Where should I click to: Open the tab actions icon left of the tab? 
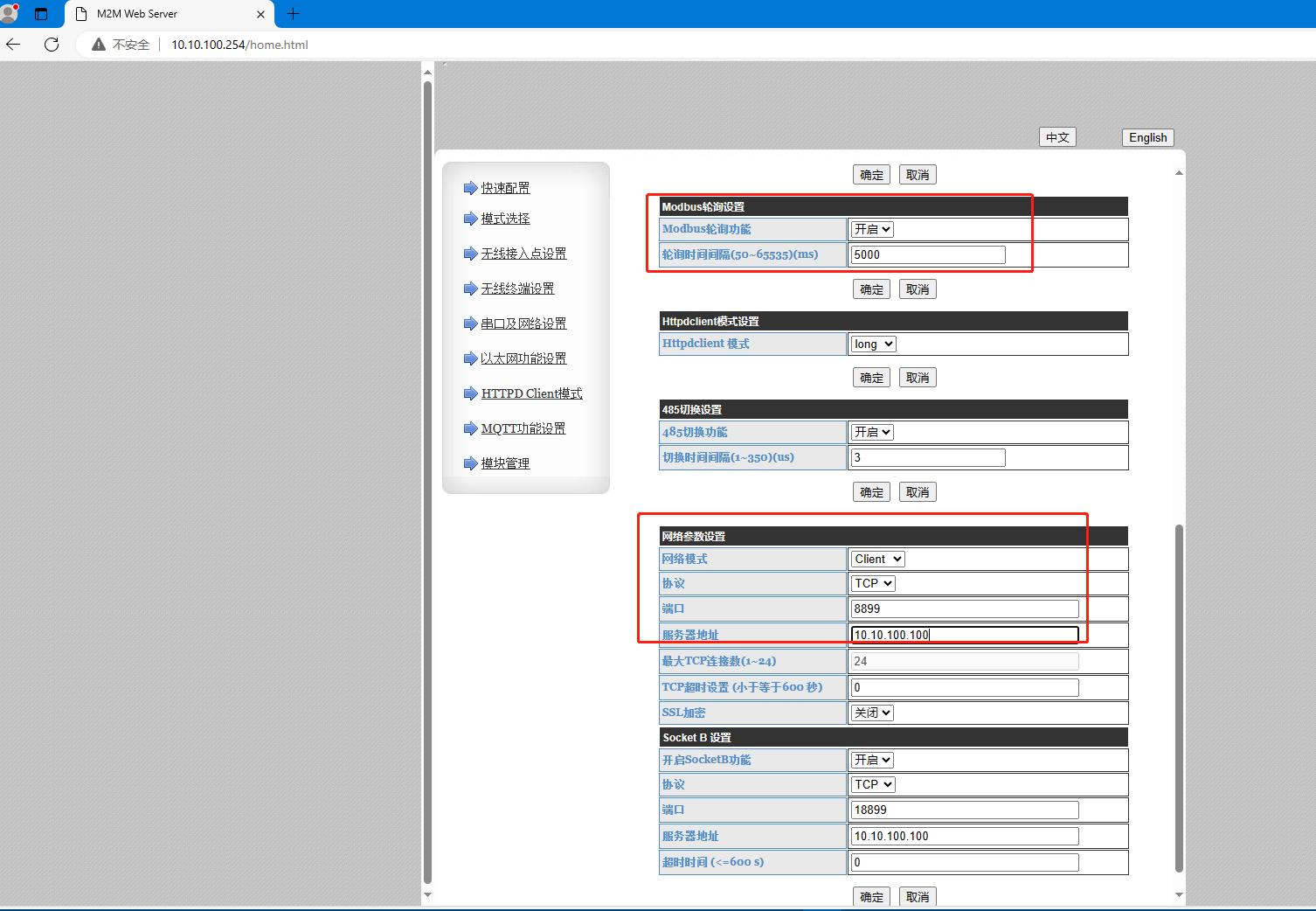click(41, 14)
